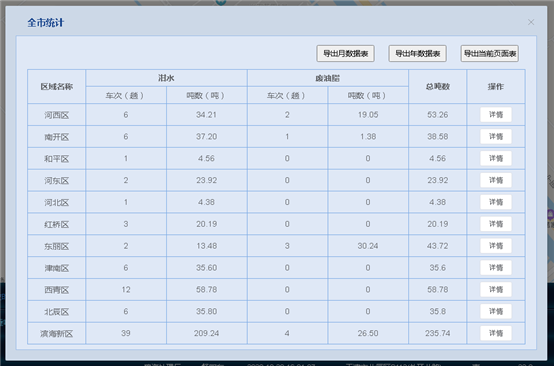Click the 1.38 waste oil tonnage
554x366 pixels.
(368, 137)
